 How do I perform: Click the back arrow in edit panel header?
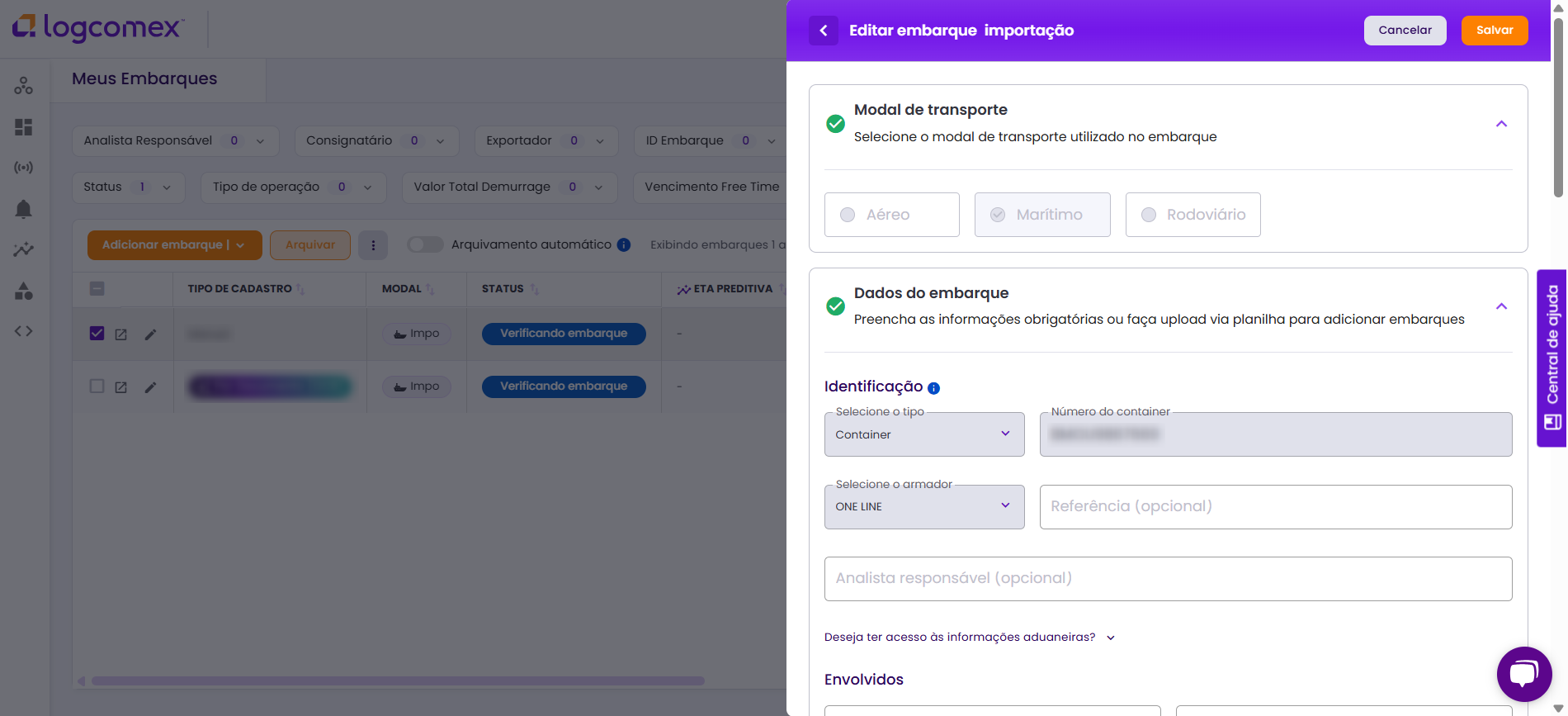point(823,31)
